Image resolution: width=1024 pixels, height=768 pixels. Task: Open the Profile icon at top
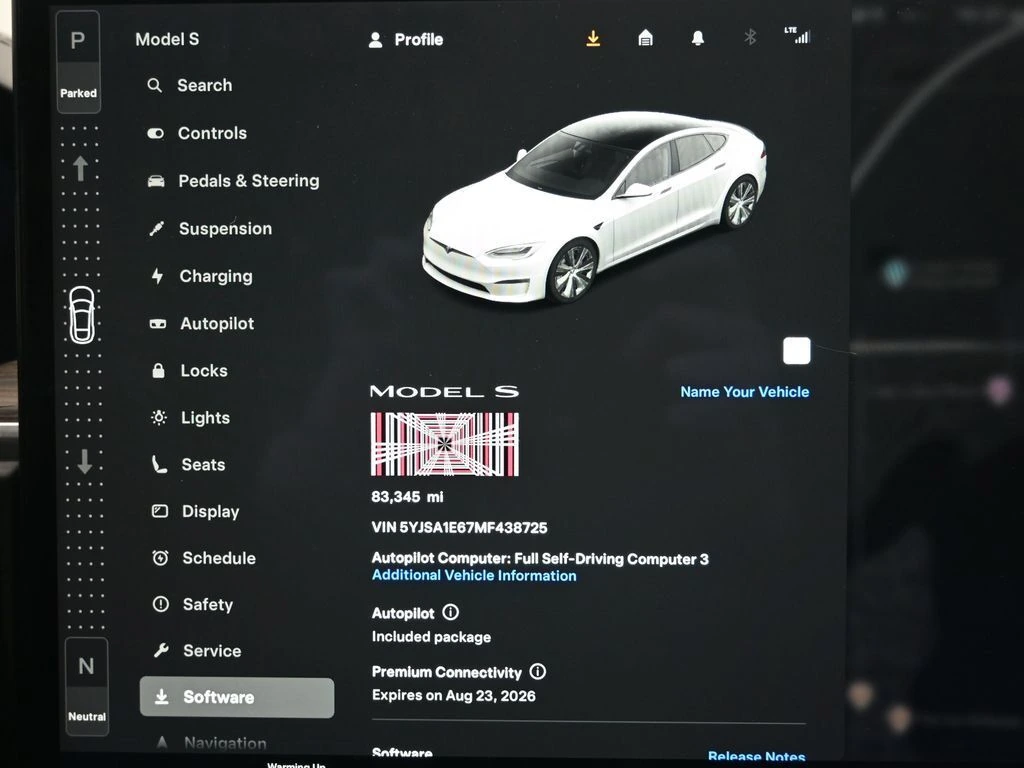(376, 40)
